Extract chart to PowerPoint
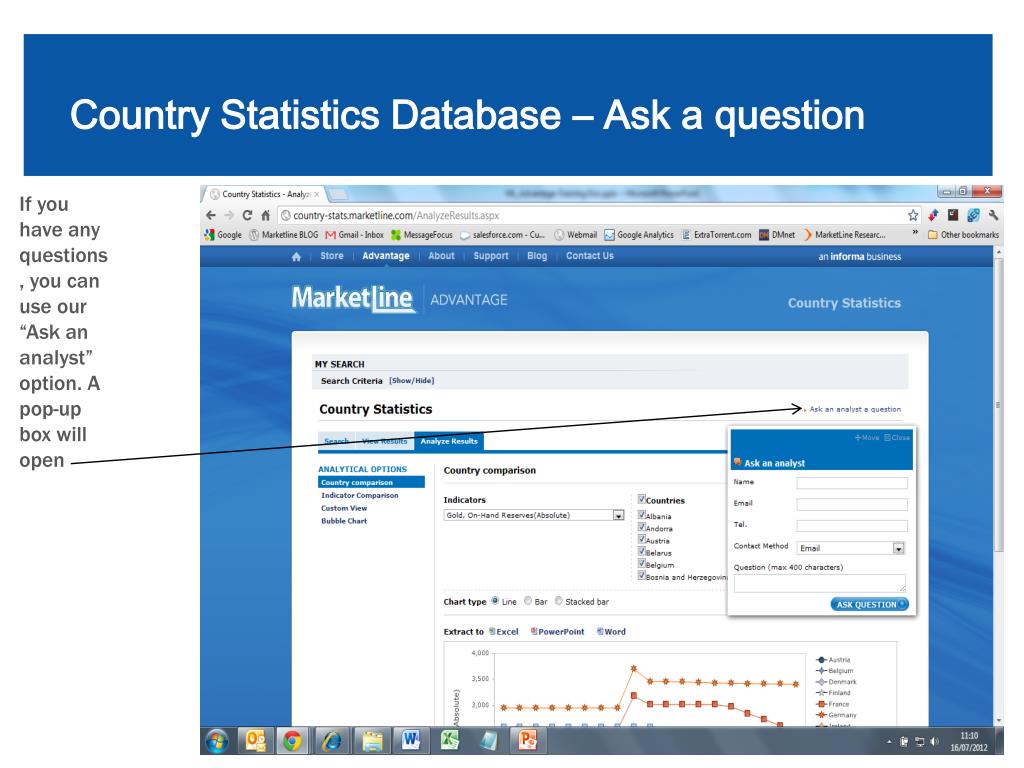The width and height of the screenshot is (1024, 768). 557,632
